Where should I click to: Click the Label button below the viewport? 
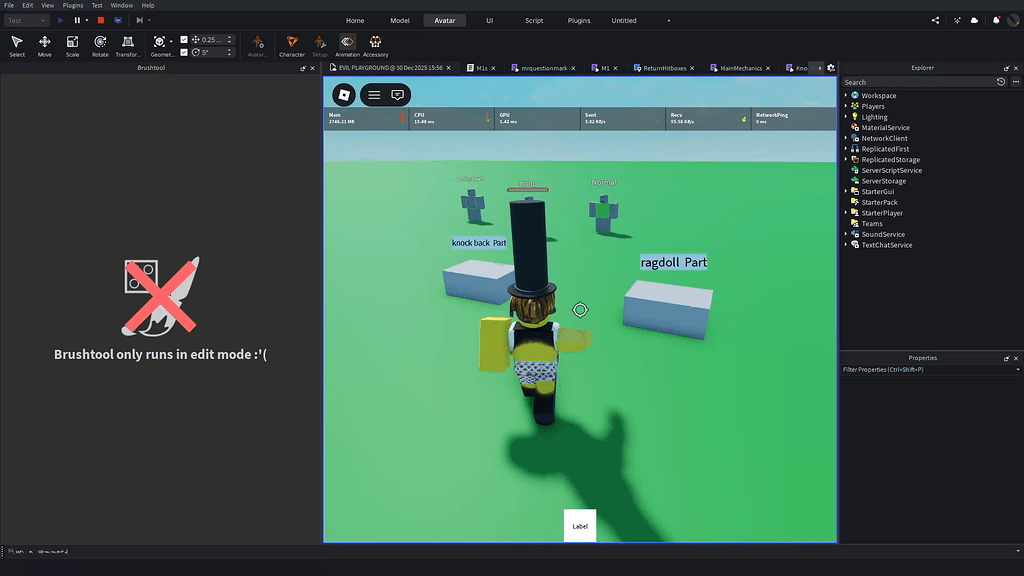(x=580, y=524)
